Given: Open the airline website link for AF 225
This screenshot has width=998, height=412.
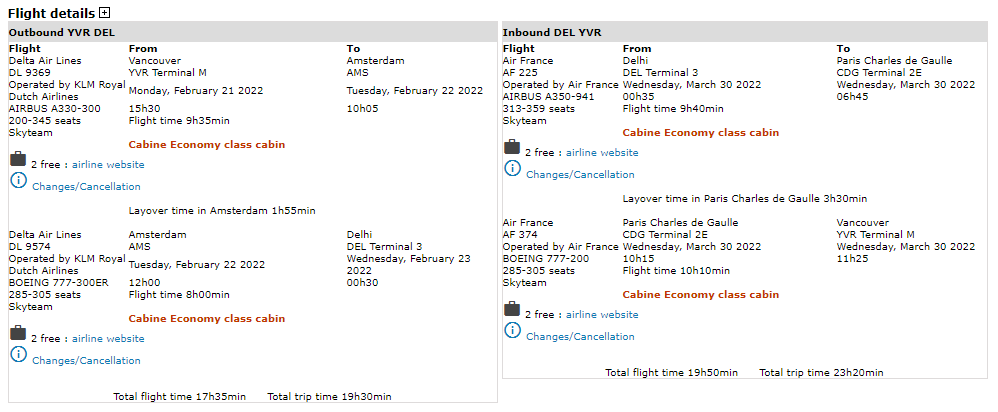Looking at the screenshot, I should pyautogui.click(x=602, y=153).
